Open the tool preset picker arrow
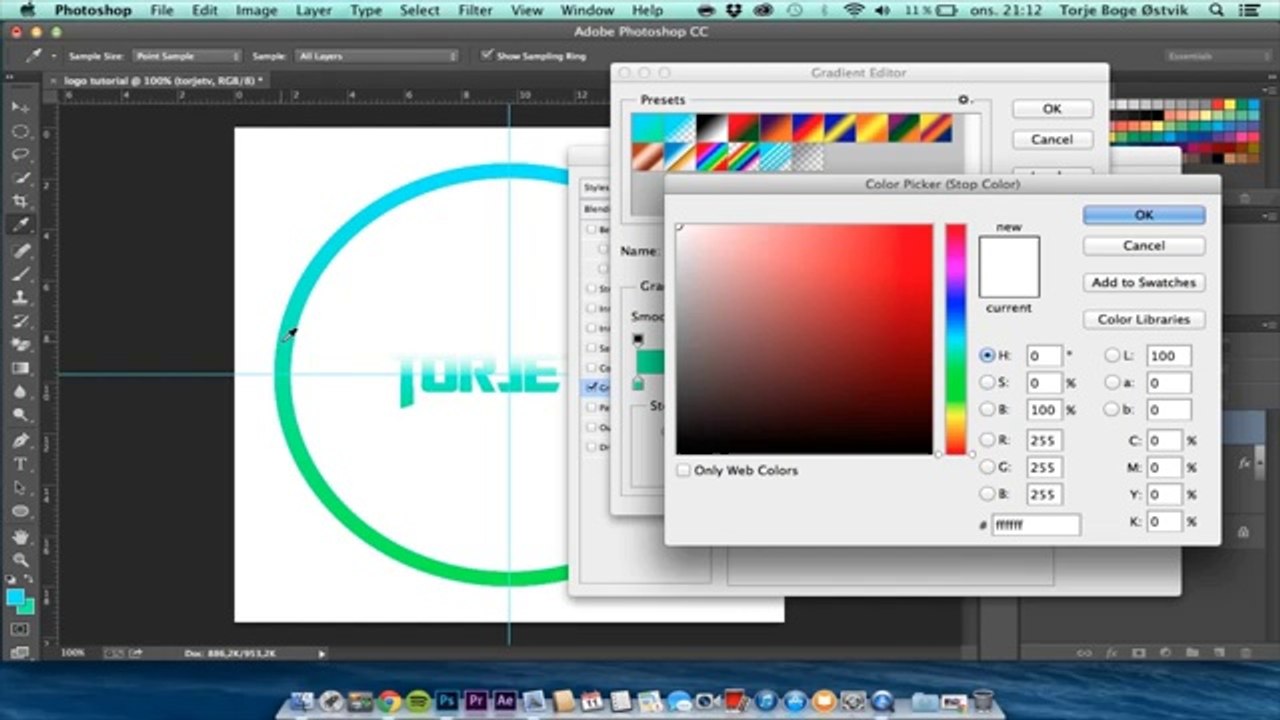This screenshot has height=720, width=1280. 52,56
